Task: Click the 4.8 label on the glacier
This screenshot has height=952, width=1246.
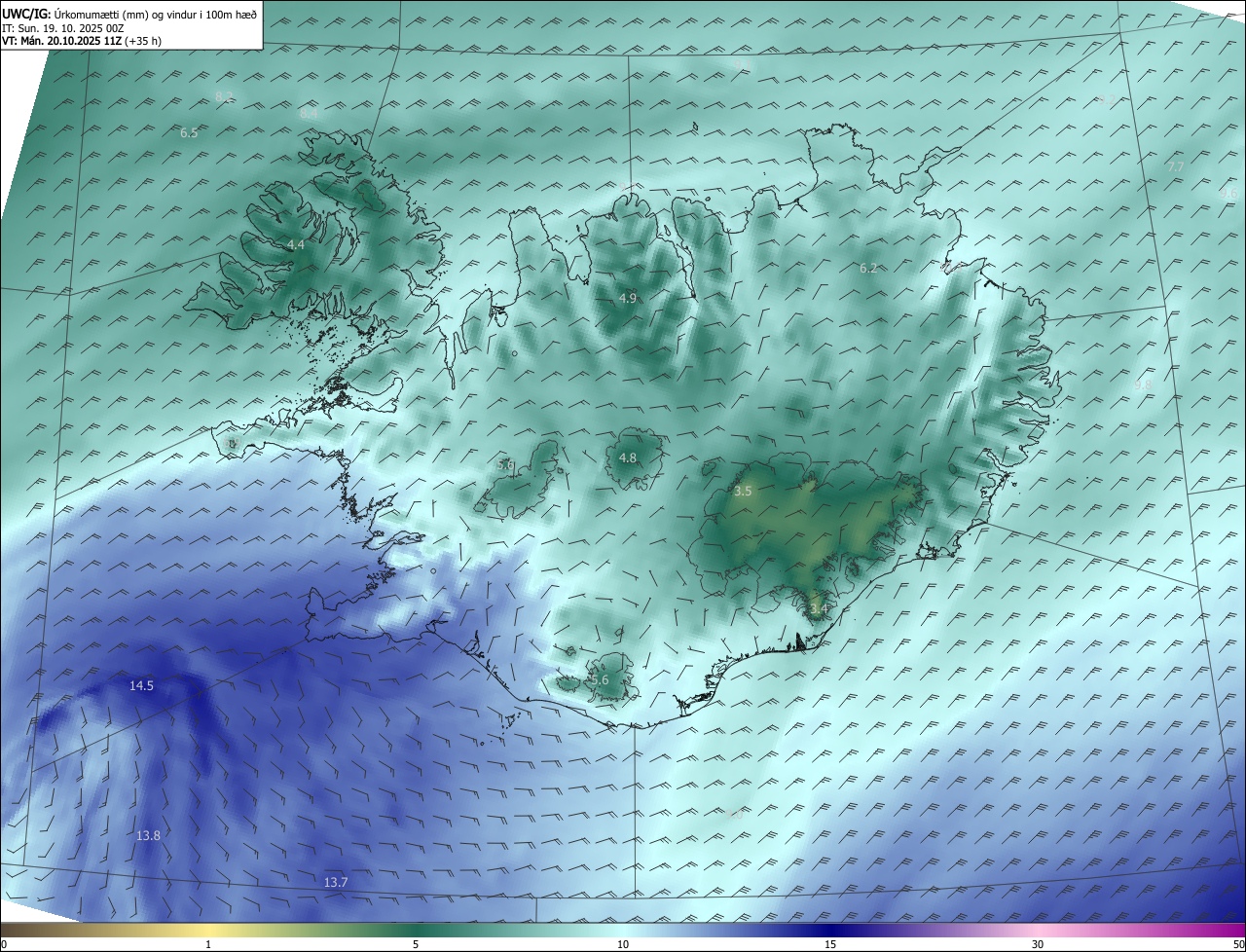Action: (628, 458)
